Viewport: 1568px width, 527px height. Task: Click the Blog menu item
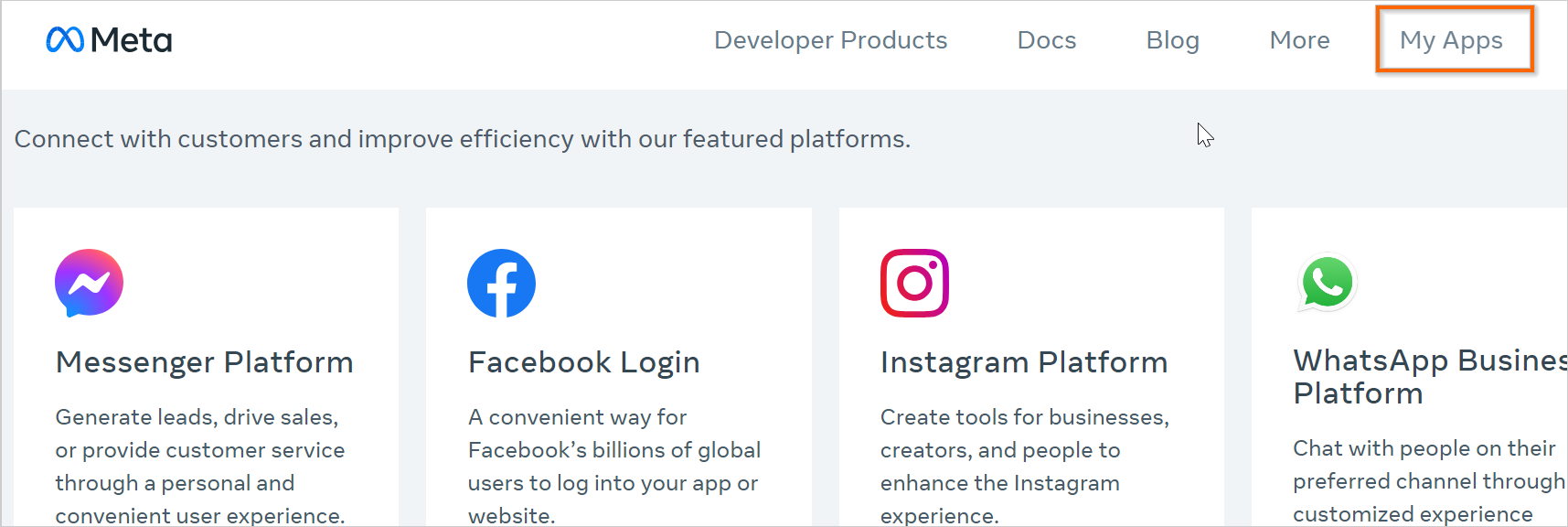(x=1173, y=40)
